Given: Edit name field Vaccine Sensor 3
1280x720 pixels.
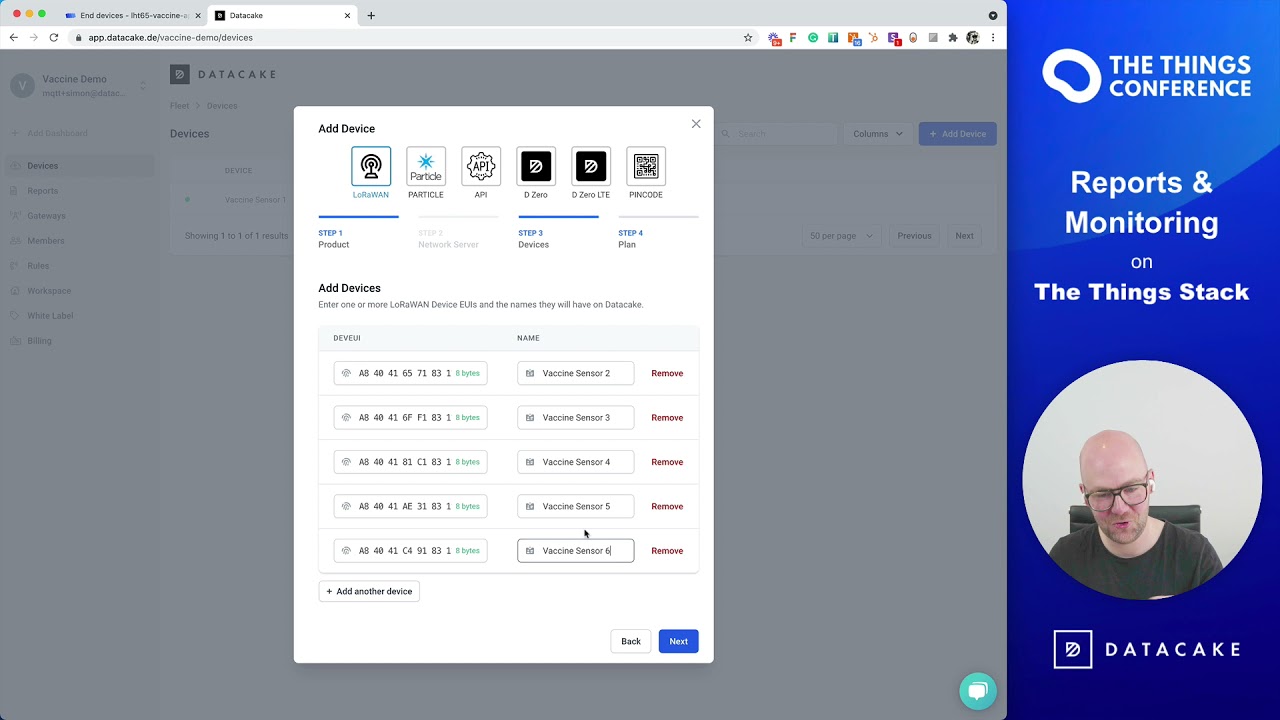Looking at the screenshot, I should [575, 418].
